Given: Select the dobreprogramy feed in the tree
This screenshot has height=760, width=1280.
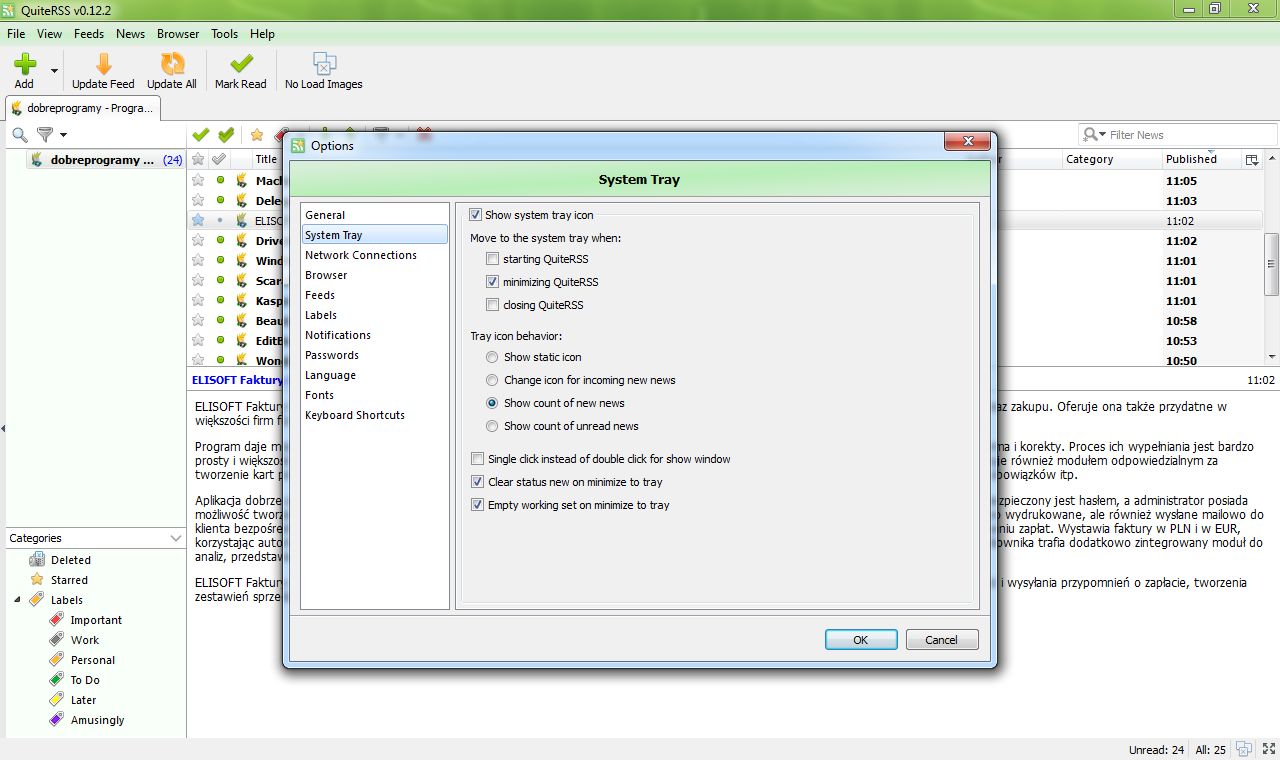Looking at the screenshot, I should pos(103,159).
